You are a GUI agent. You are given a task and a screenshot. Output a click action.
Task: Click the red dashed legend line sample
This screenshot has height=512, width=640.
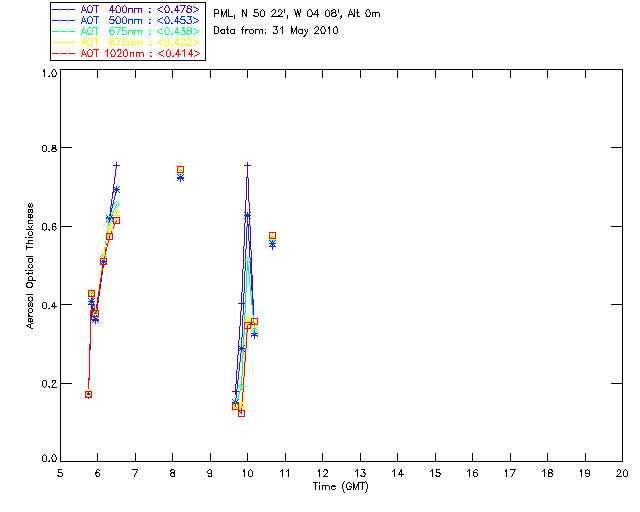(x=64, y=53)
